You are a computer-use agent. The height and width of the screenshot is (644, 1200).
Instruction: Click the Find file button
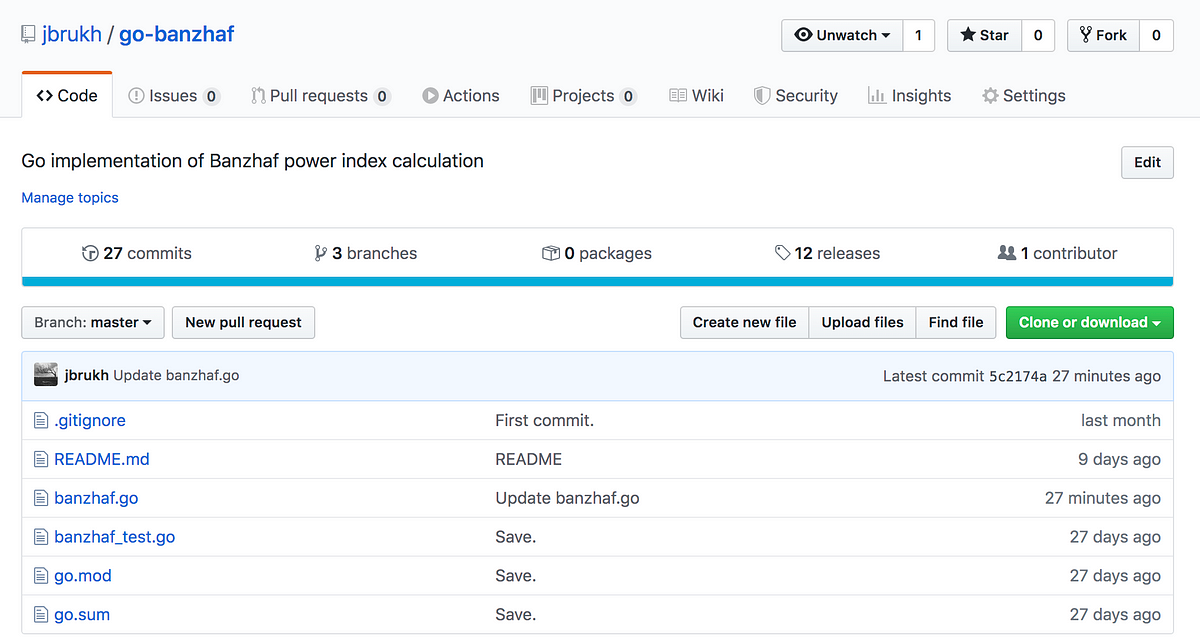(956, 322)
